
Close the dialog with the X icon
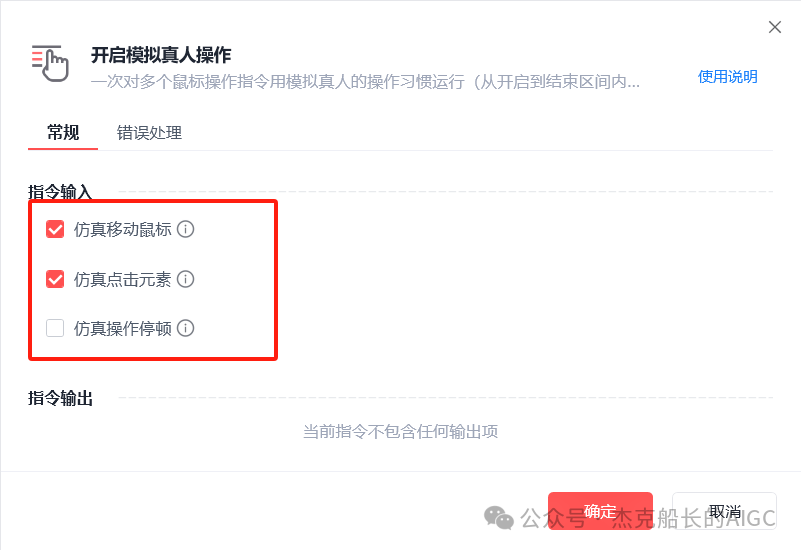point(775,27)
